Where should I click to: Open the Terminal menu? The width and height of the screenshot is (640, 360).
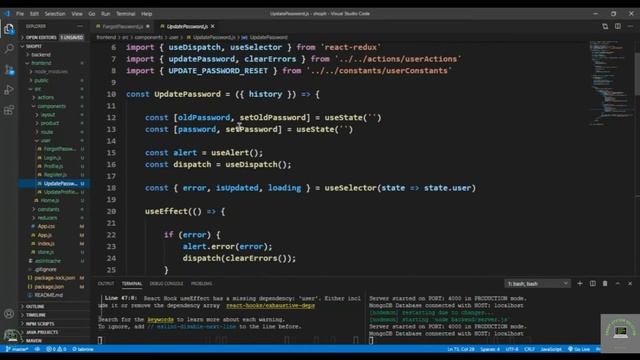(126, 14)
